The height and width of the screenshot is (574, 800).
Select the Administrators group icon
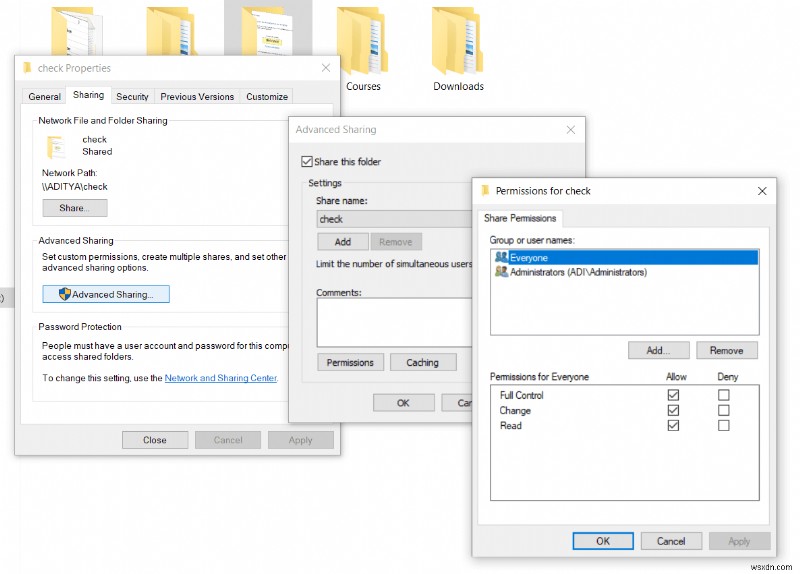[x=502, y=272]
